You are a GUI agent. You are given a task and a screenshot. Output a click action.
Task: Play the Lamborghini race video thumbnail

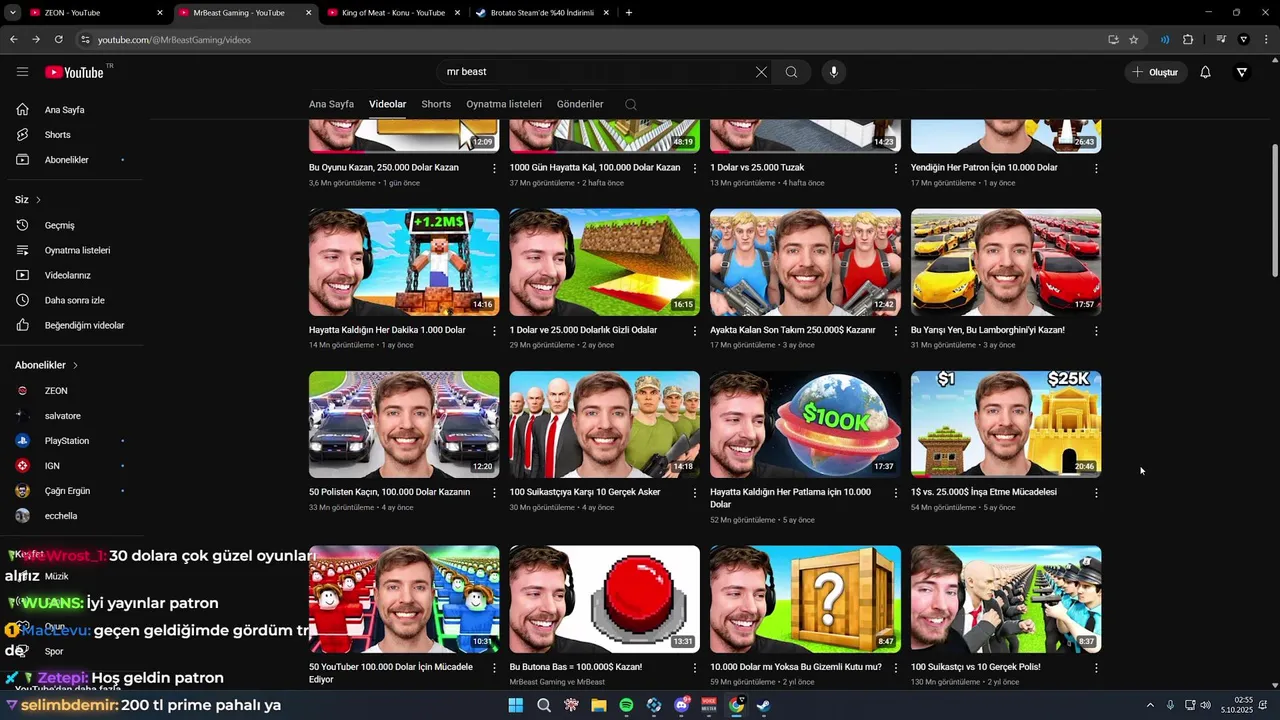click(1006, 262)
